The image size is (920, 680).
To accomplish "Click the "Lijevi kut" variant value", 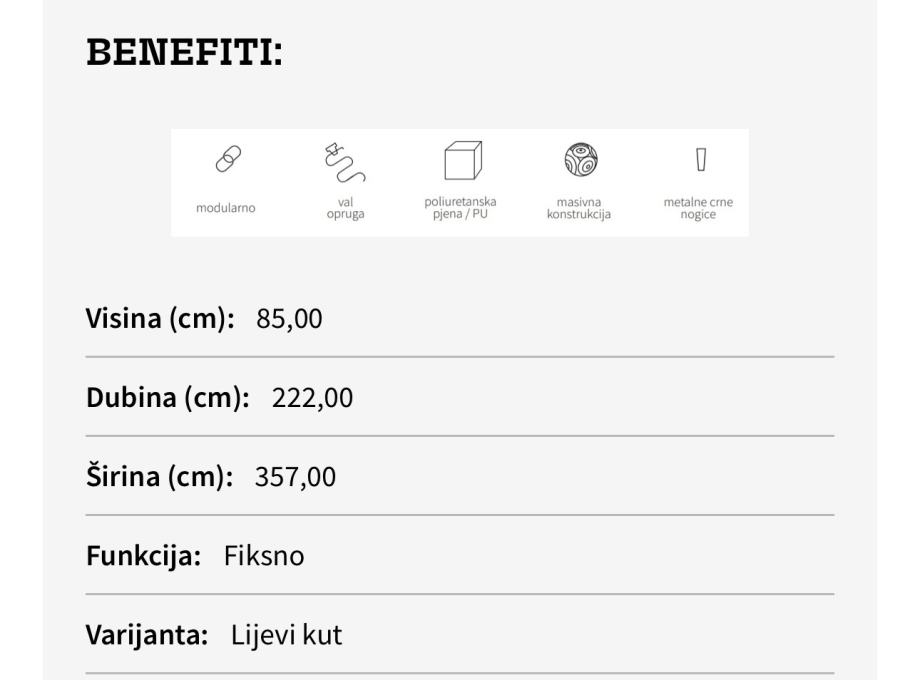I will [286, 635].
